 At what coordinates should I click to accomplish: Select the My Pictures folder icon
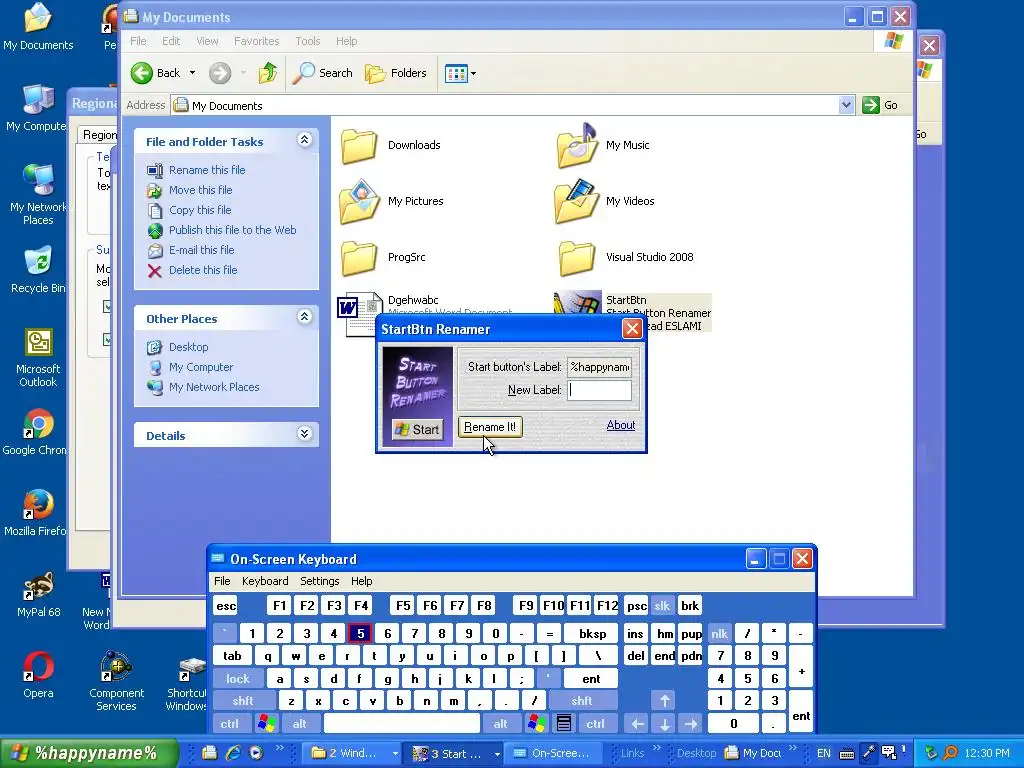coord(359,202)
